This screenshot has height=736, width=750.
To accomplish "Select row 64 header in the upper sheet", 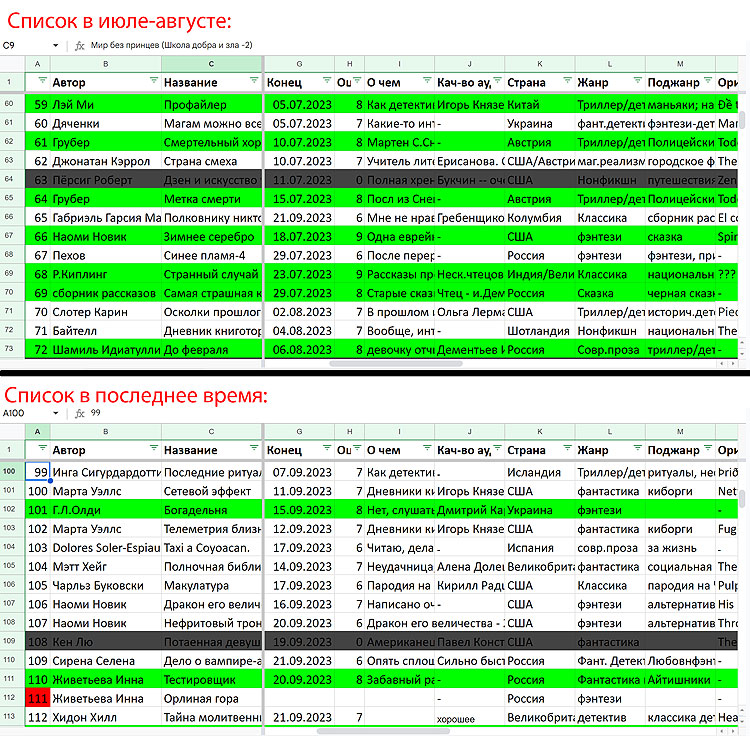I will [x=10, y=179].
